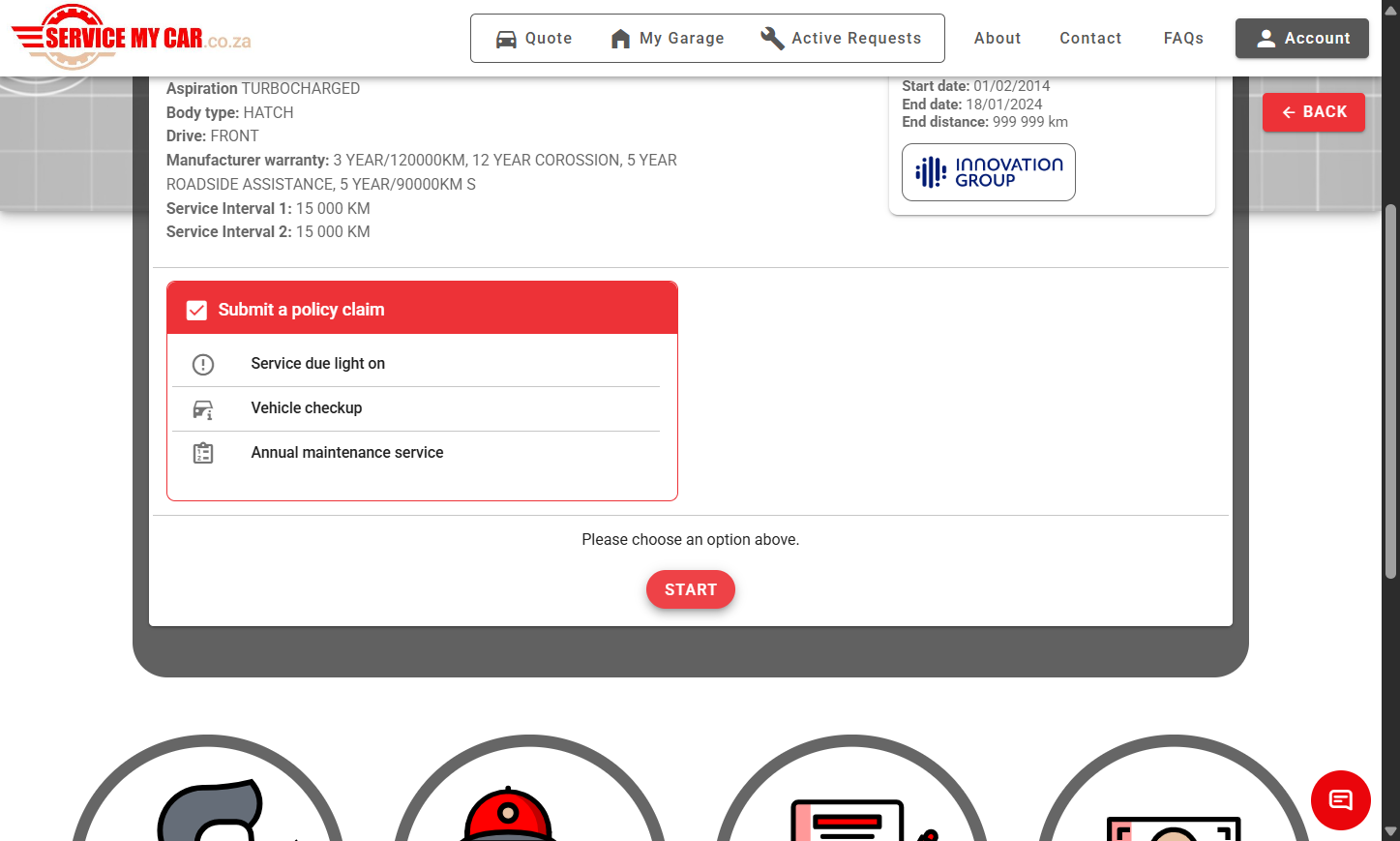Click the car icon beside Quote
Viewport: 1400px width, 841px height.
pyautogui.click(x=506, y=39)
